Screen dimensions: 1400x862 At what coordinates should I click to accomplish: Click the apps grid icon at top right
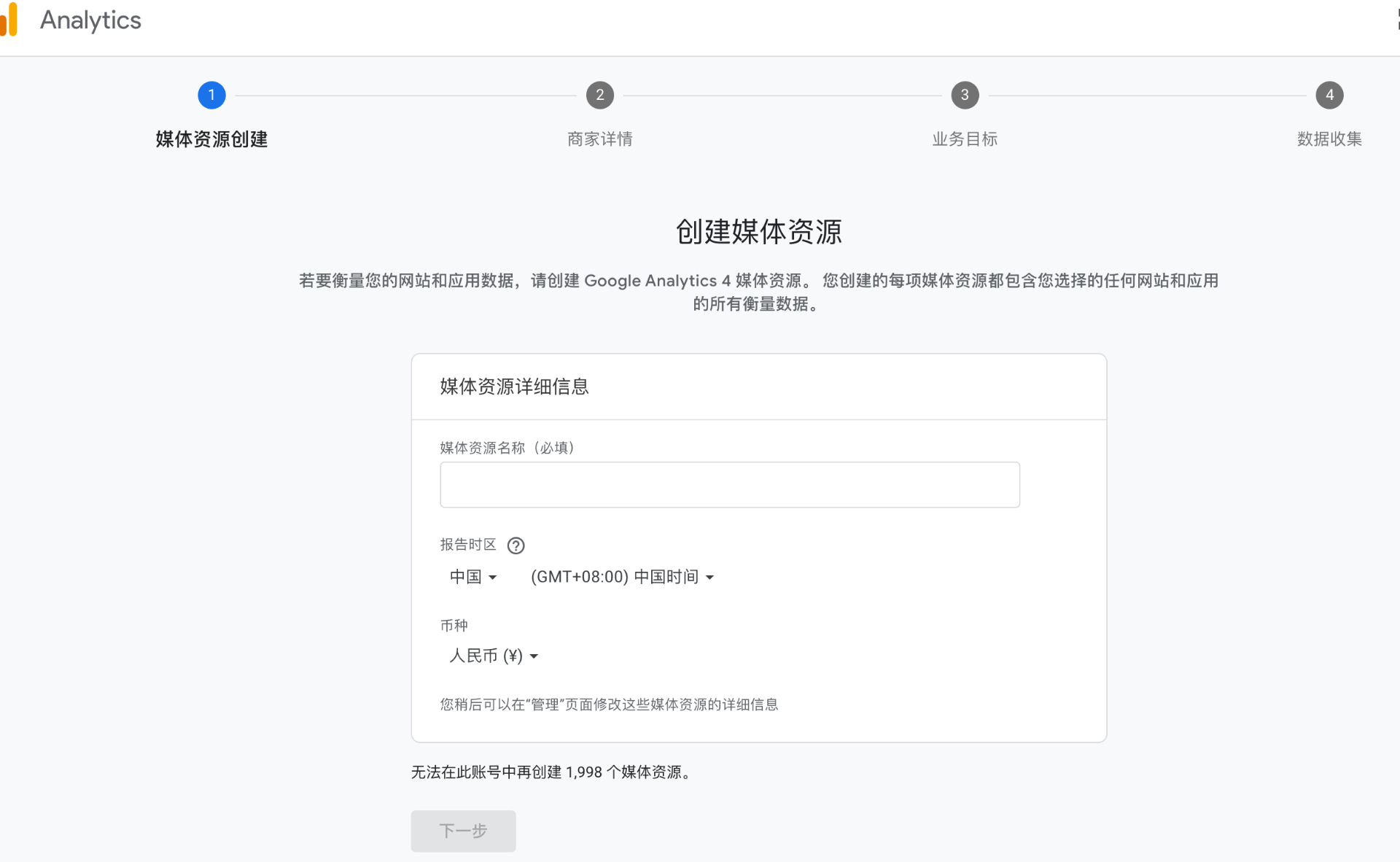click(1397, 20)
